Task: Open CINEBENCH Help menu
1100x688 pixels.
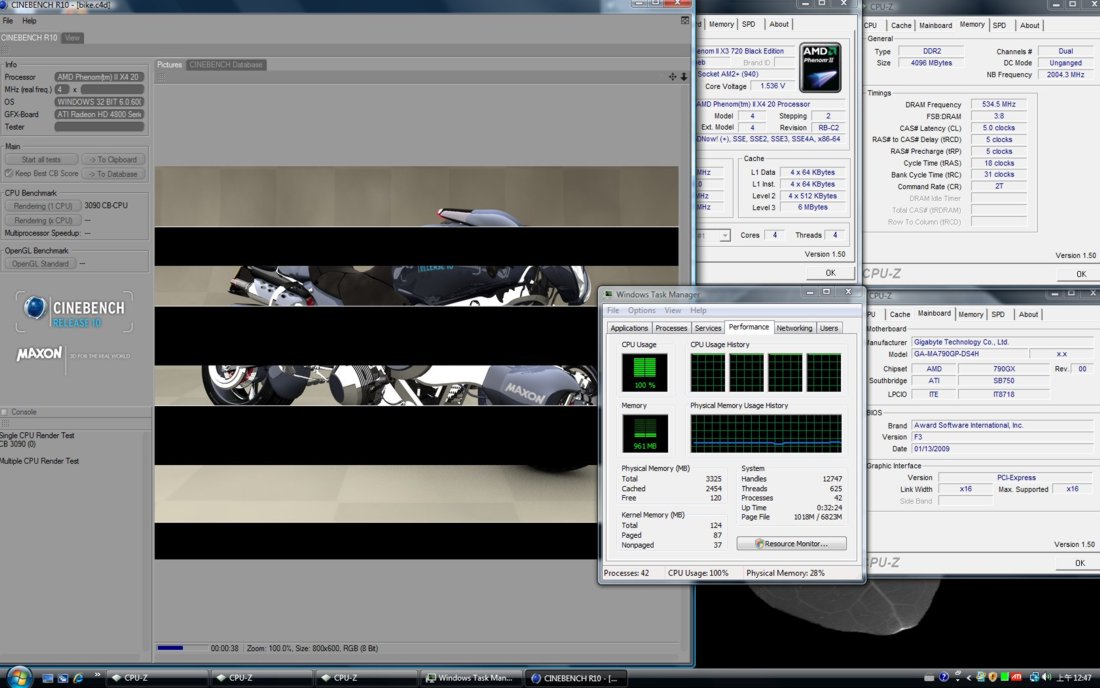Action: point(29,21)
